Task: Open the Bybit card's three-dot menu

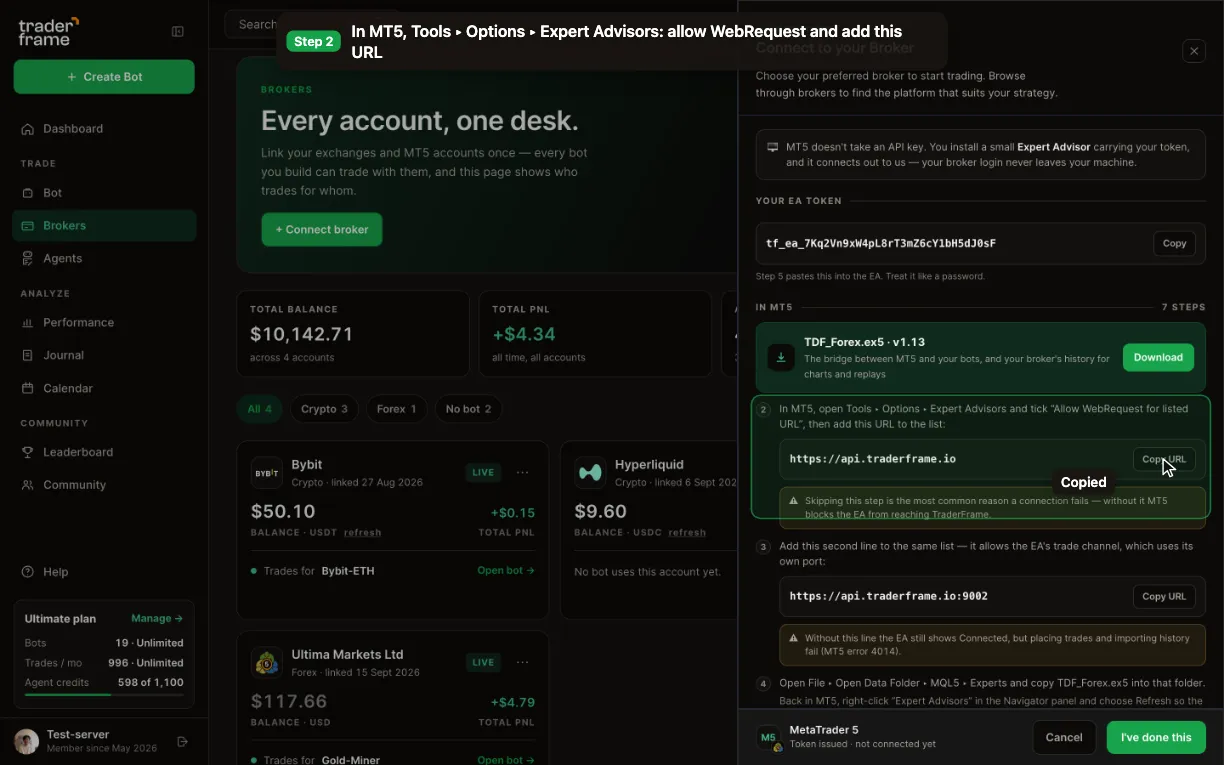Action: tap(522, 472)
